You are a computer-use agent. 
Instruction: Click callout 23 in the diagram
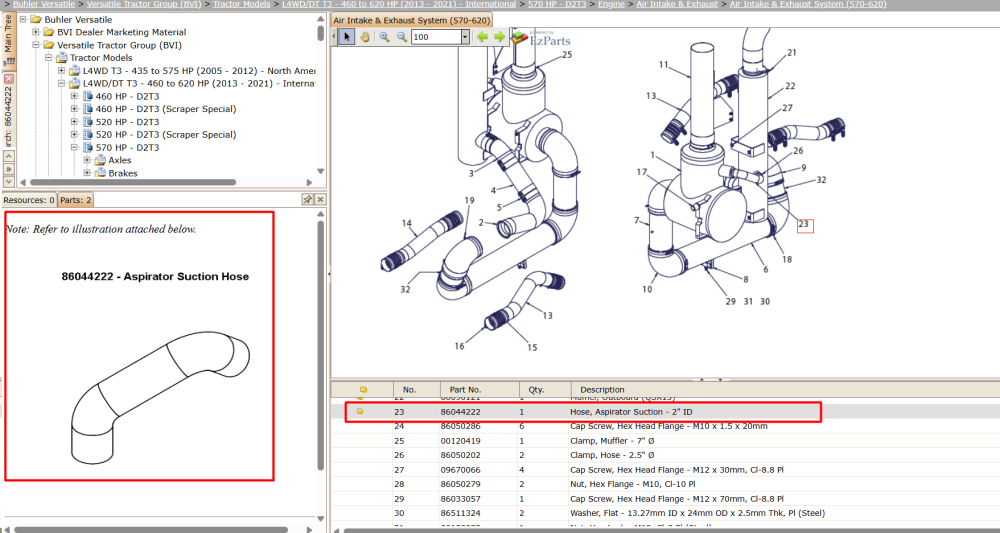(x=805, y=225)
